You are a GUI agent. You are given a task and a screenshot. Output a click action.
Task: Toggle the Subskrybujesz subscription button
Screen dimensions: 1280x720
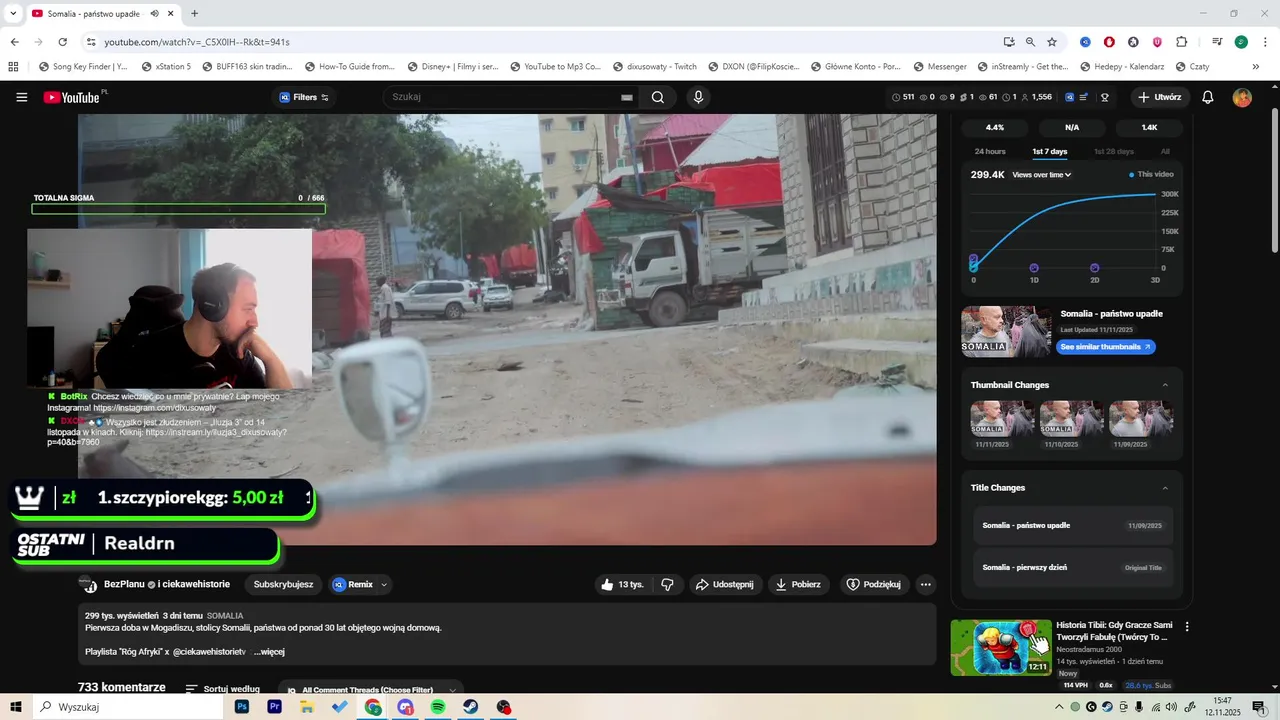(x=283, y=584)
